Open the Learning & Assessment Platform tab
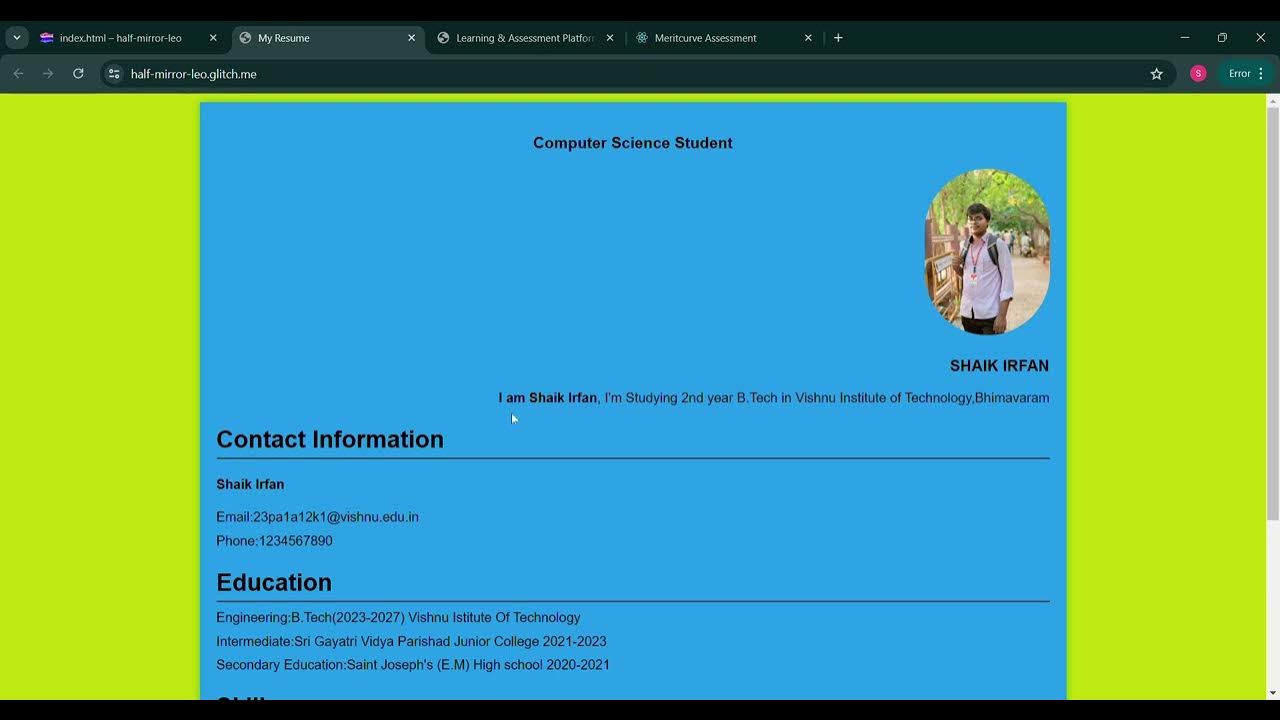The height and width of the screenshot is (720, 1280). [525, 38]
